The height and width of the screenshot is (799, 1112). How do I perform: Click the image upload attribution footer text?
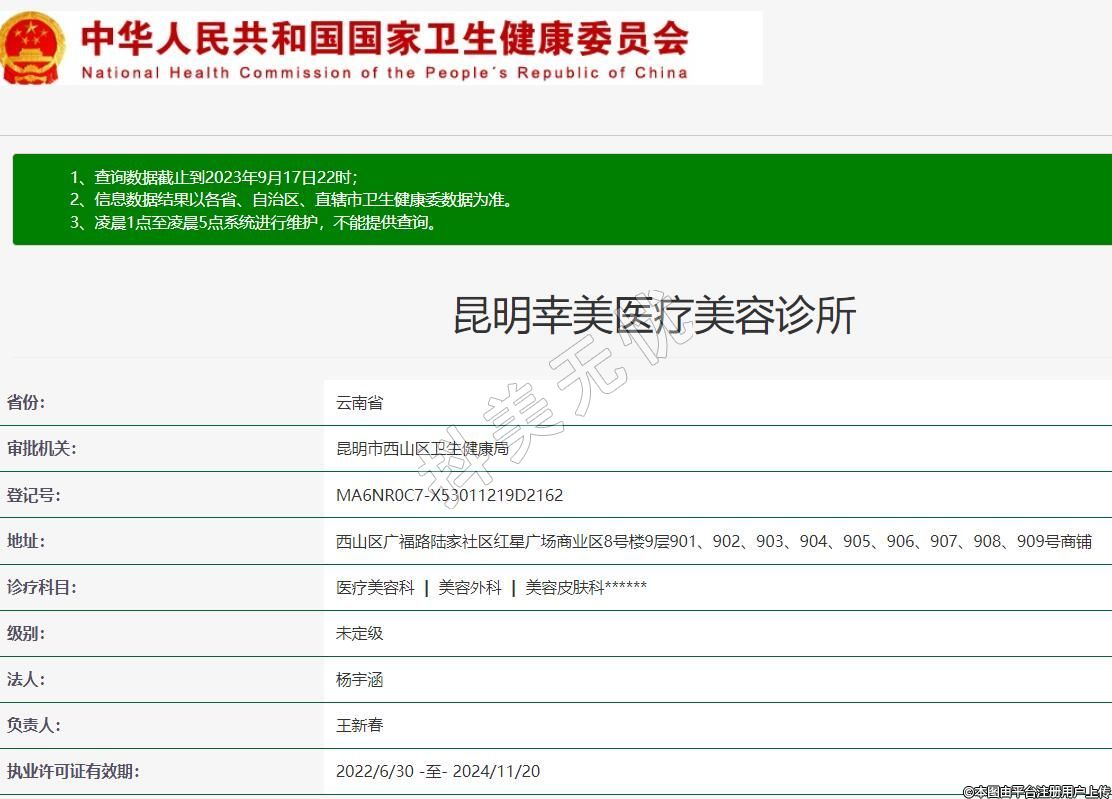[1036, 791]
